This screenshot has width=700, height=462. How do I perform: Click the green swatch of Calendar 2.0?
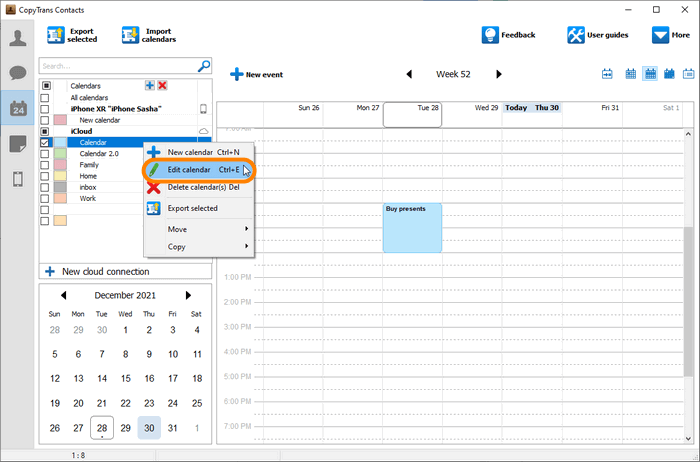pos(60,154)
